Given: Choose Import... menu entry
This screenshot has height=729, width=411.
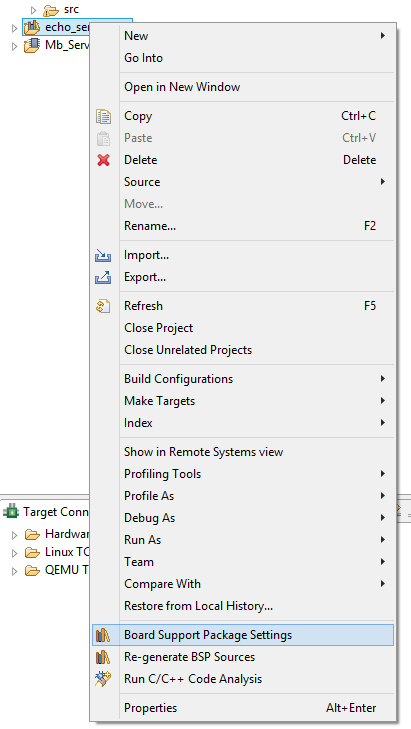Looking at the screenshot, I should pos(243,255).
